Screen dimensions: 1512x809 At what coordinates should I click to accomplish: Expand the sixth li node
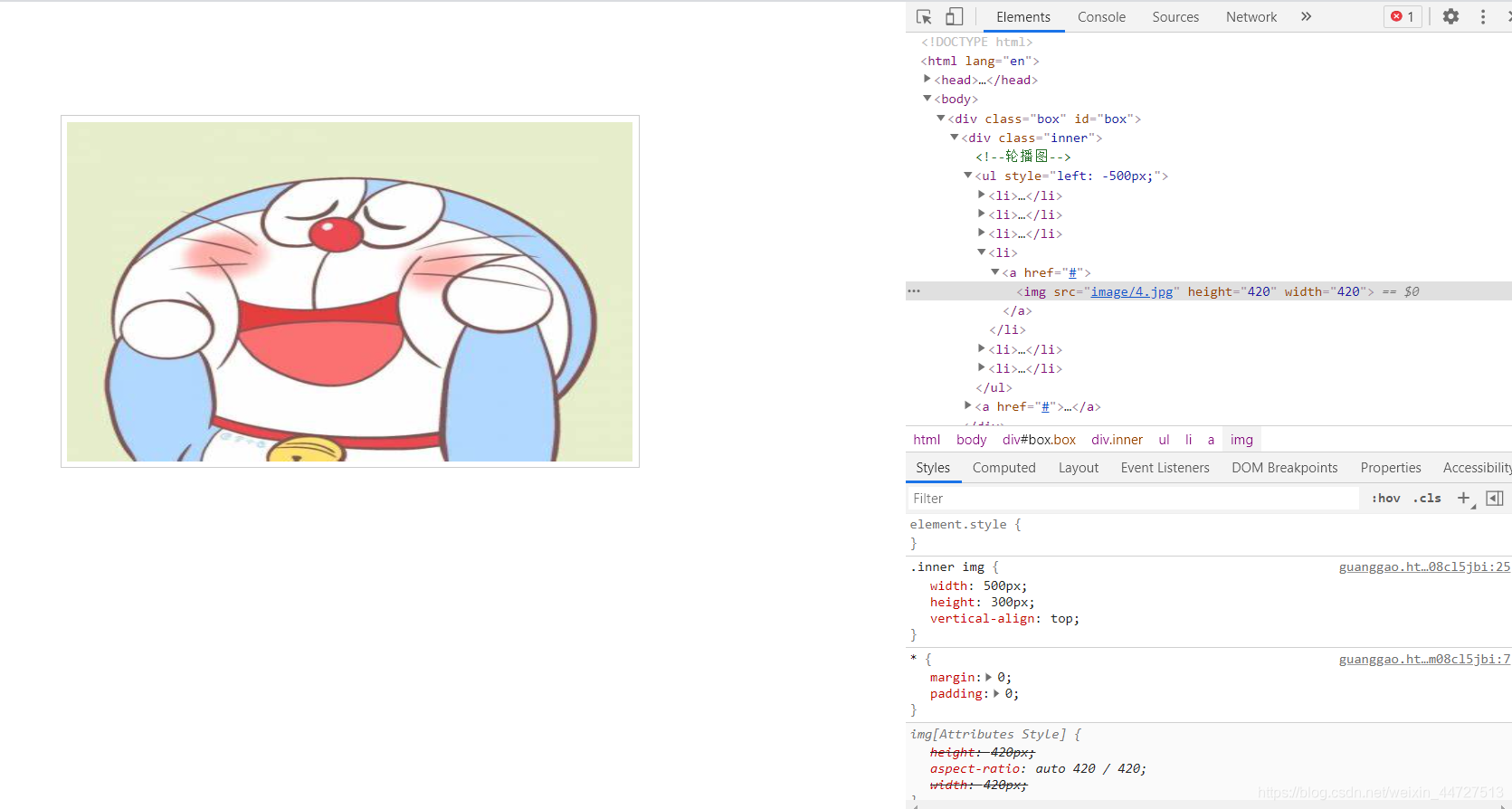[x=981, y=367]
